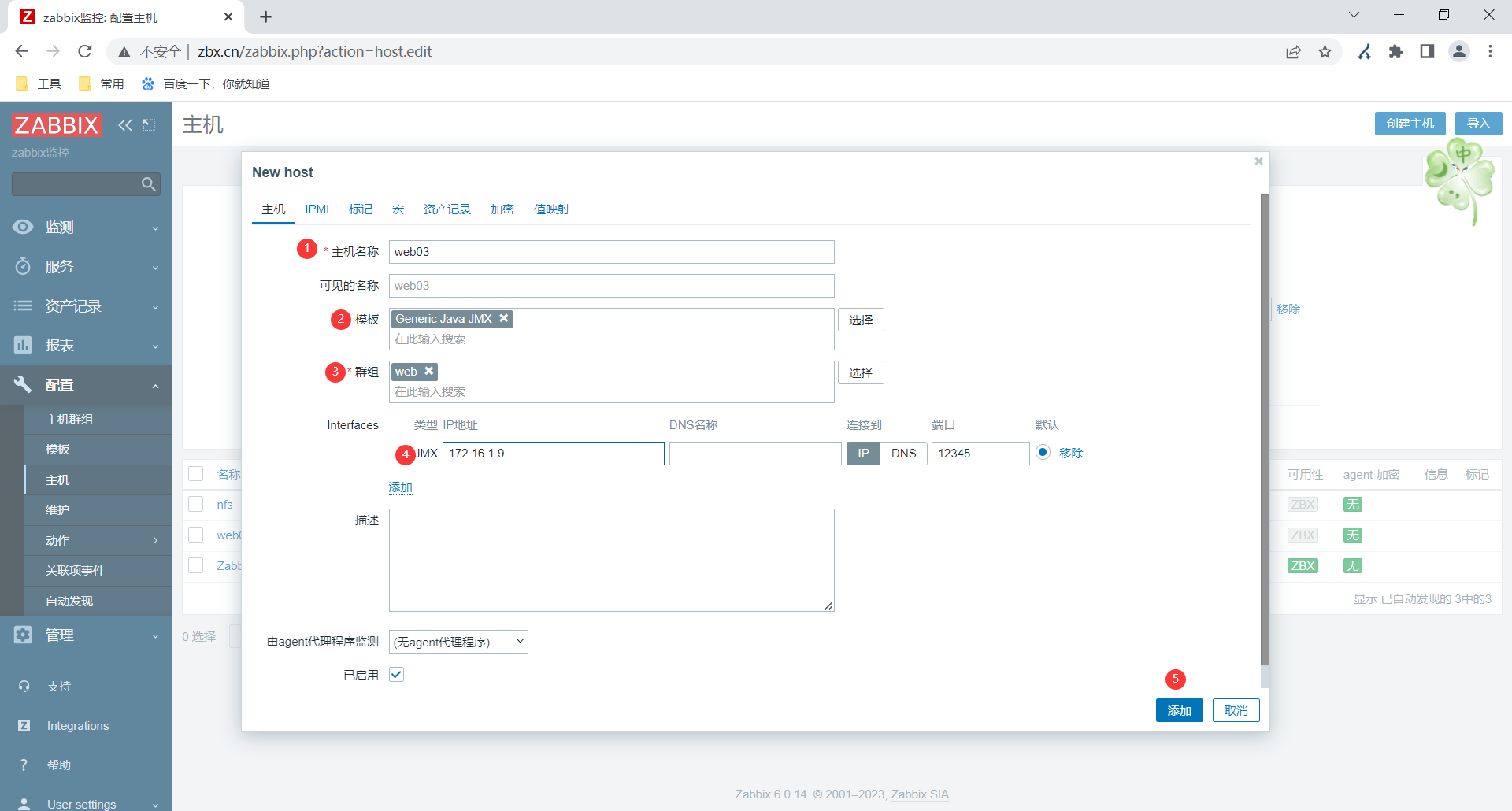Switch to the 加密 encryption tab
The image size is (1512, 811).
[x=502, y=209]
